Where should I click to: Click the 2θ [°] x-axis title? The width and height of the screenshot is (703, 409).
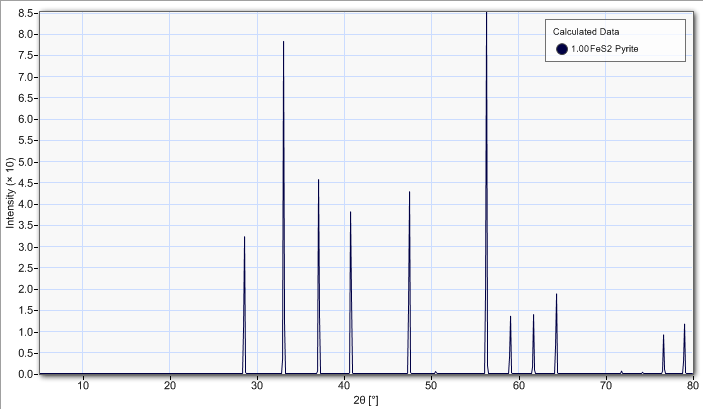tap(368, 399)
